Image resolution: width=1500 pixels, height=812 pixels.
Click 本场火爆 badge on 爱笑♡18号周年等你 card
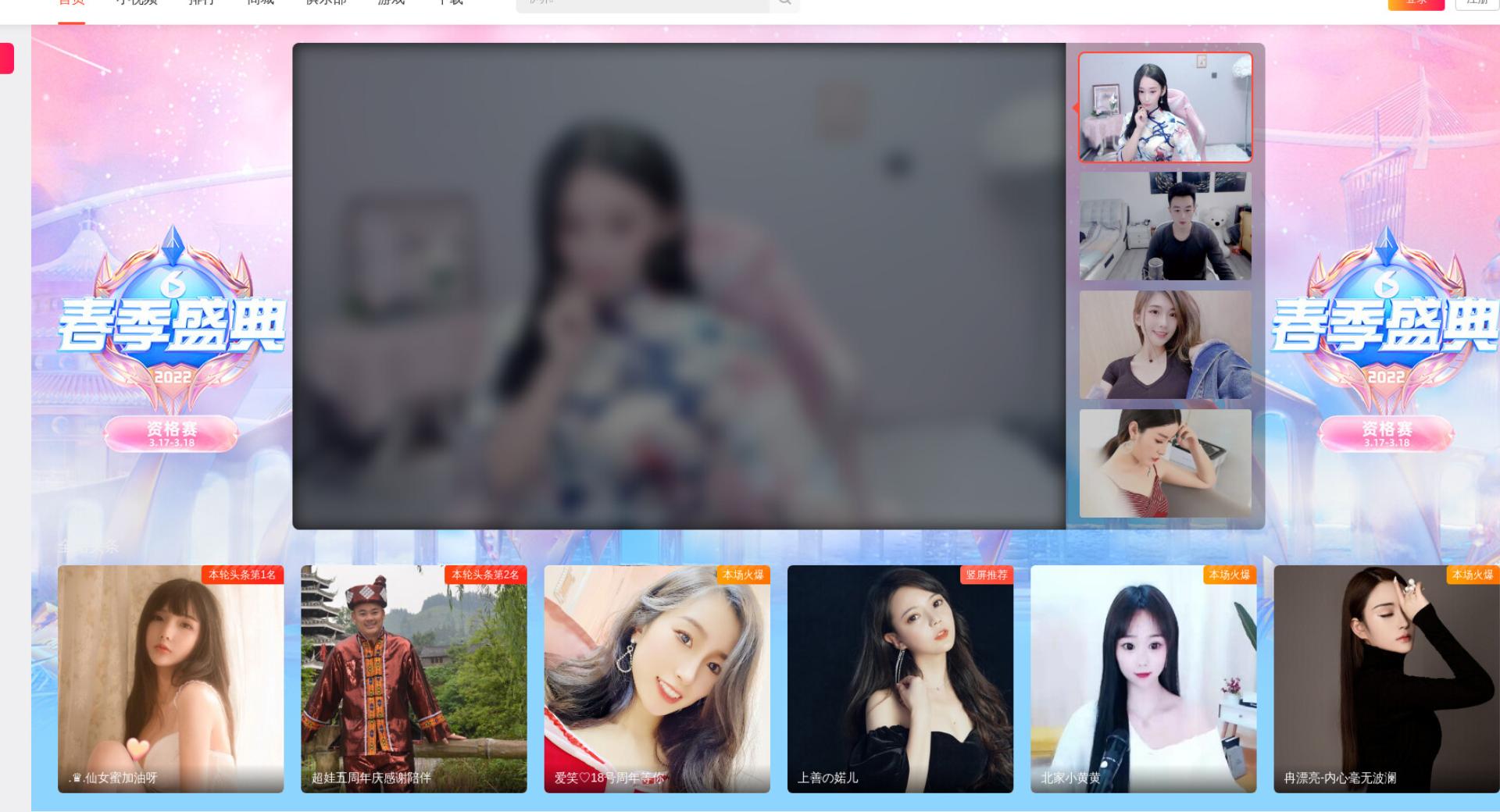pos(744,575)
